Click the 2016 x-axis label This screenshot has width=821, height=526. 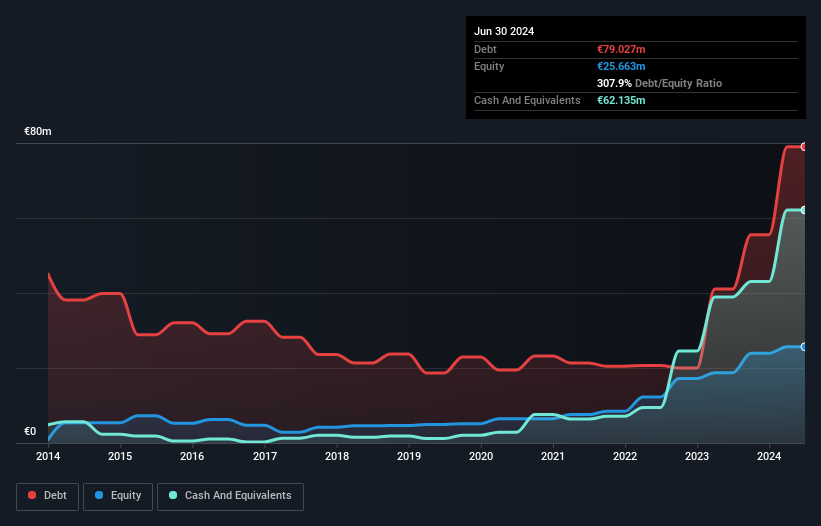(192, 456)
